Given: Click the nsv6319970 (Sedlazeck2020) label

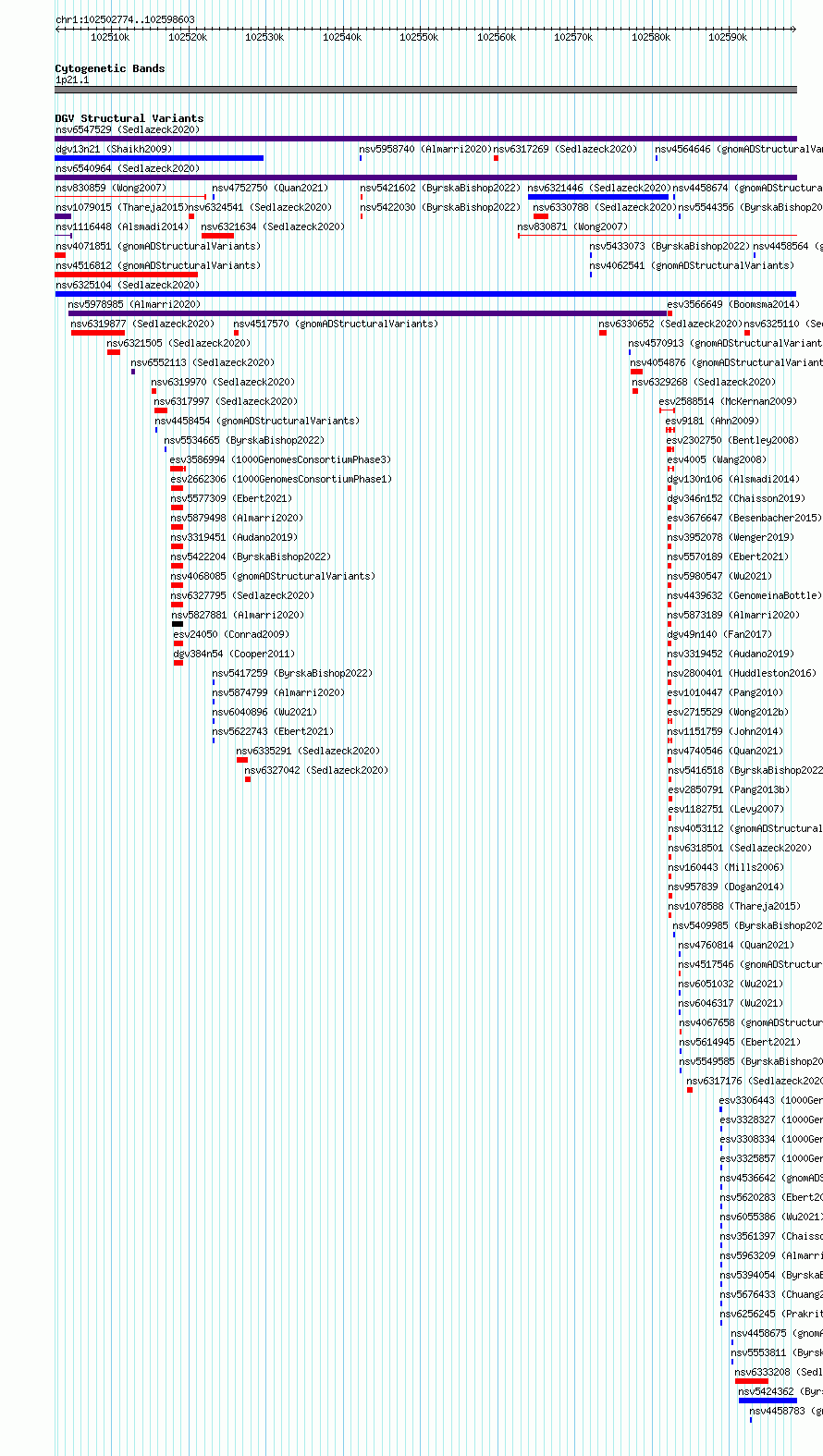Looking at the screenshot, I should [x=224, y=382].
